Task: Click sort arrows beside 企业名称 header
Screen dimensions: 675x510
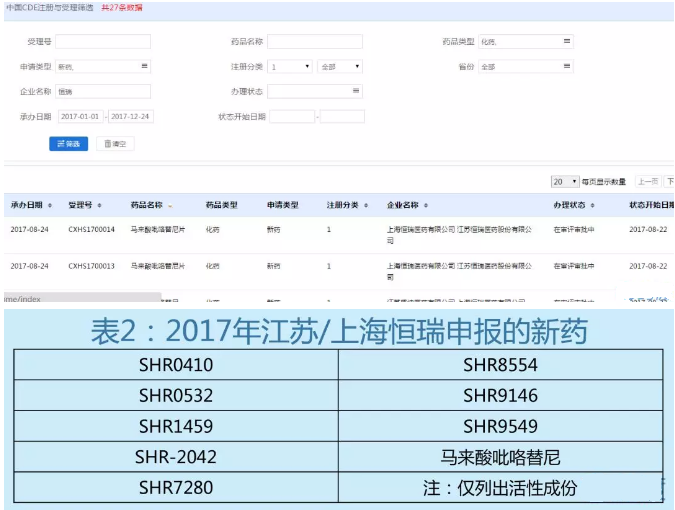Action: 425,205
